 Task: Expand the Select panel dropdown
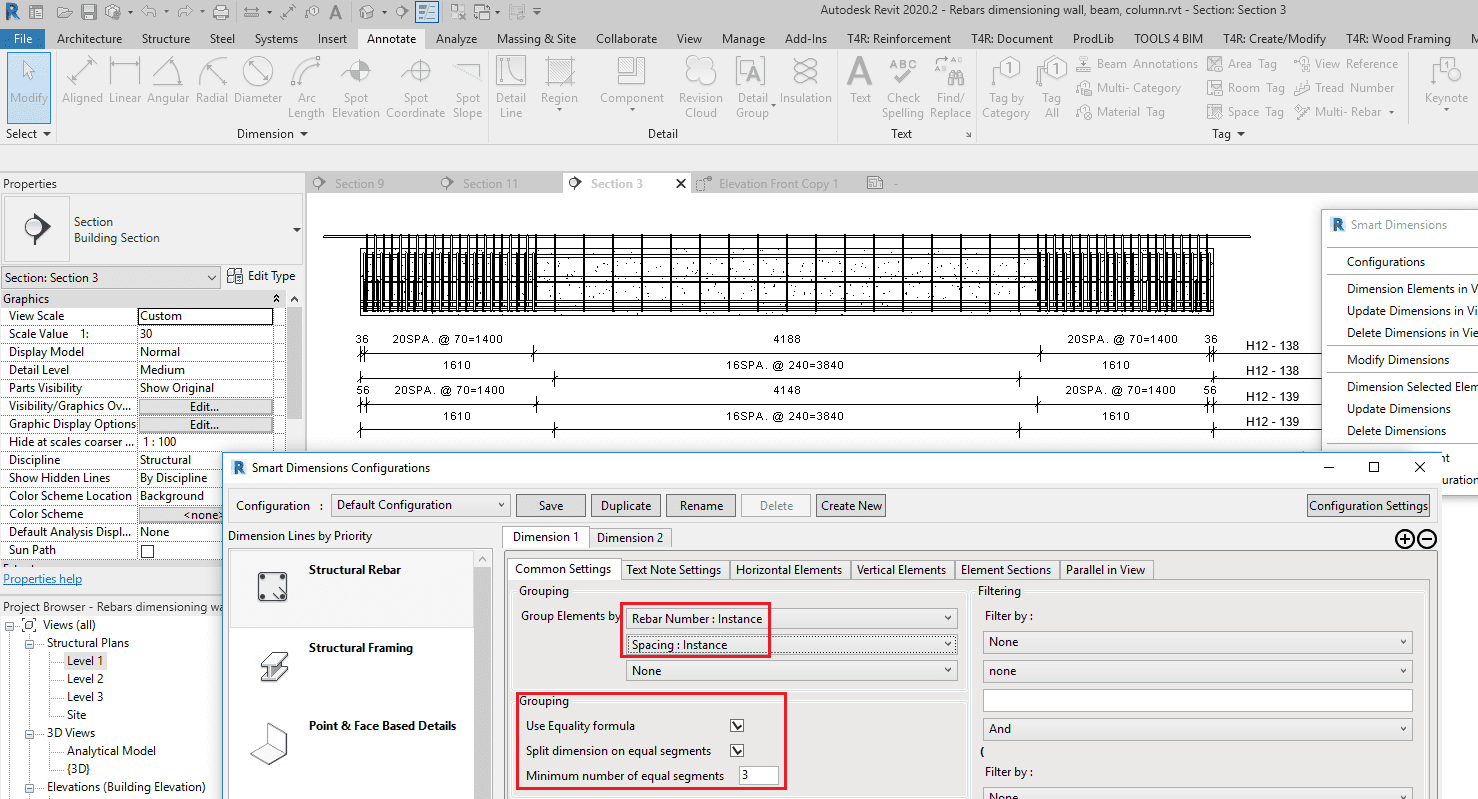point(28,134)
